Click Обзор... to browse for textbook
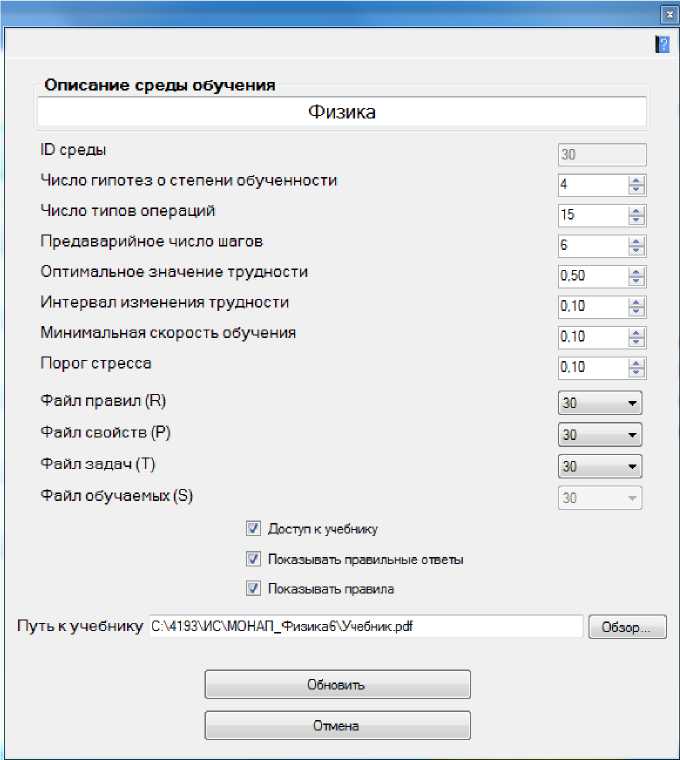 click(x=627, y=628)
